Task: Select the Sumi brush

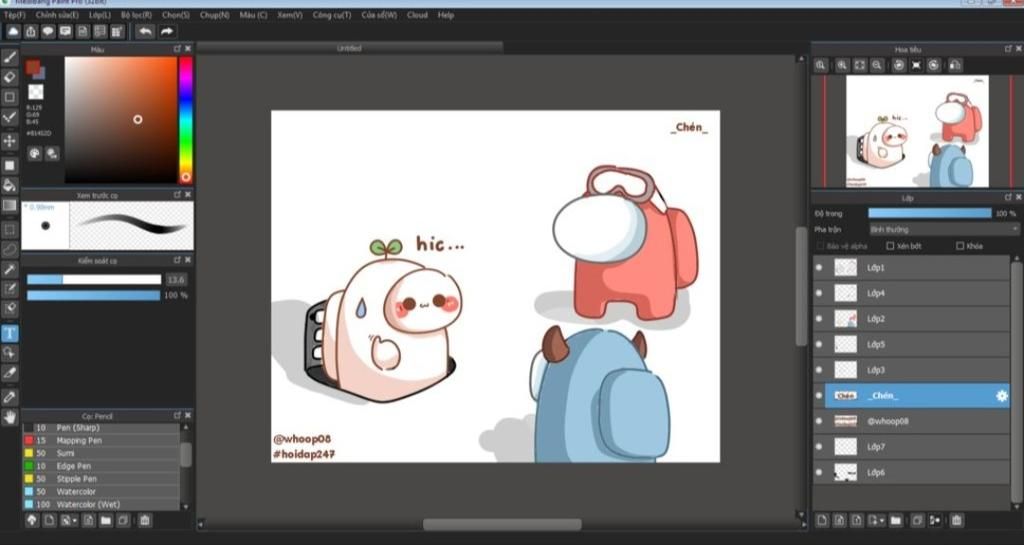Action: 101,453
